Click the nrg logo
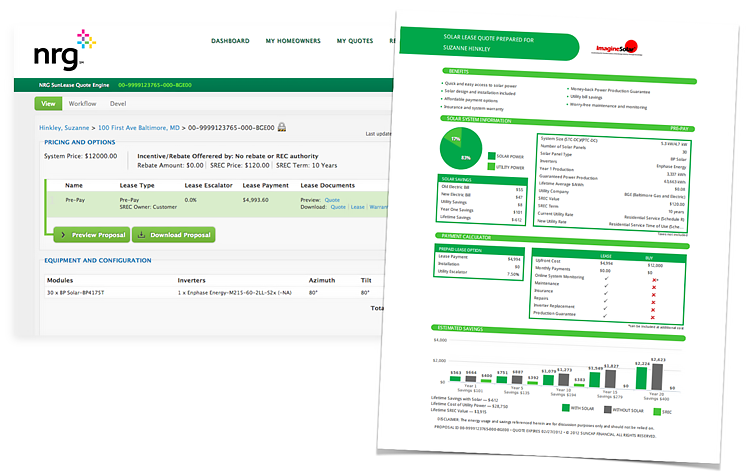 65,49
